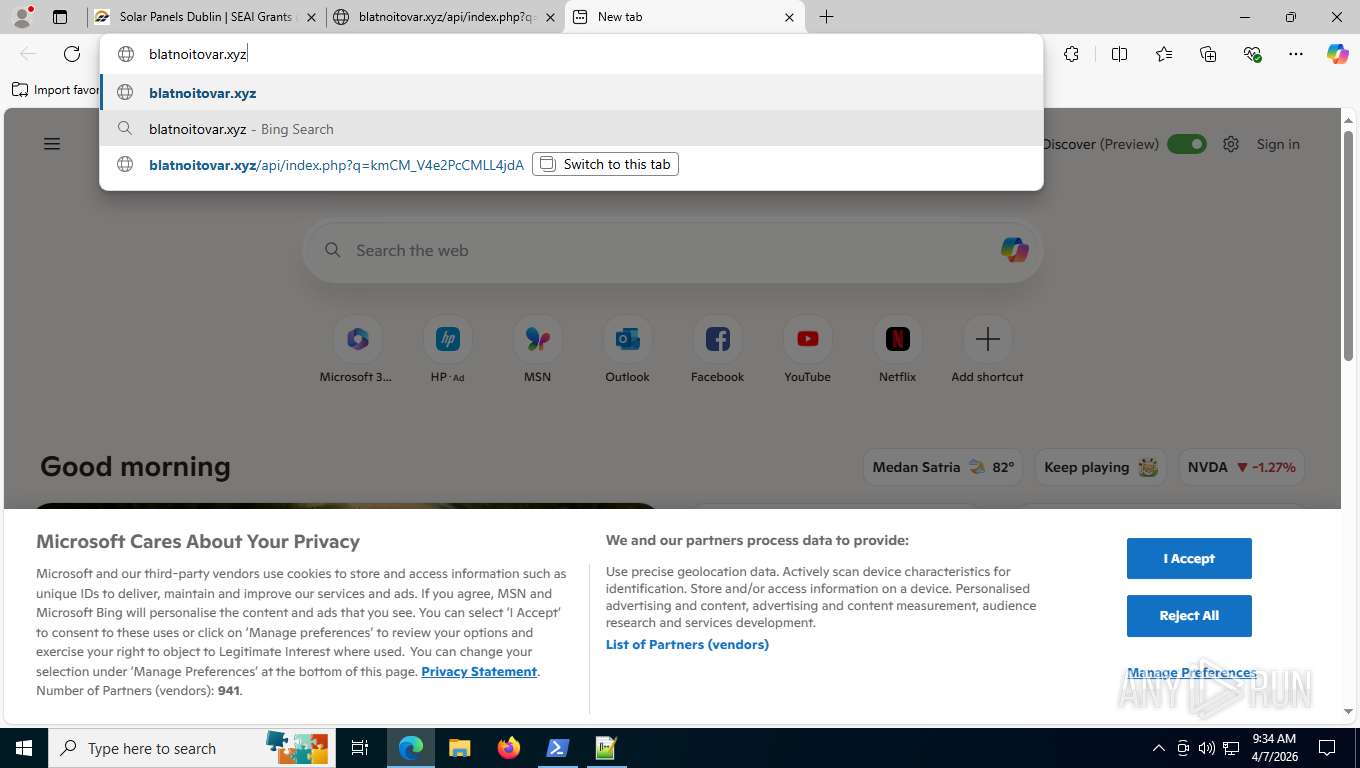Open the MSN shortcut tile
The width and height of the screenshot is (1360, 768).
537,350
